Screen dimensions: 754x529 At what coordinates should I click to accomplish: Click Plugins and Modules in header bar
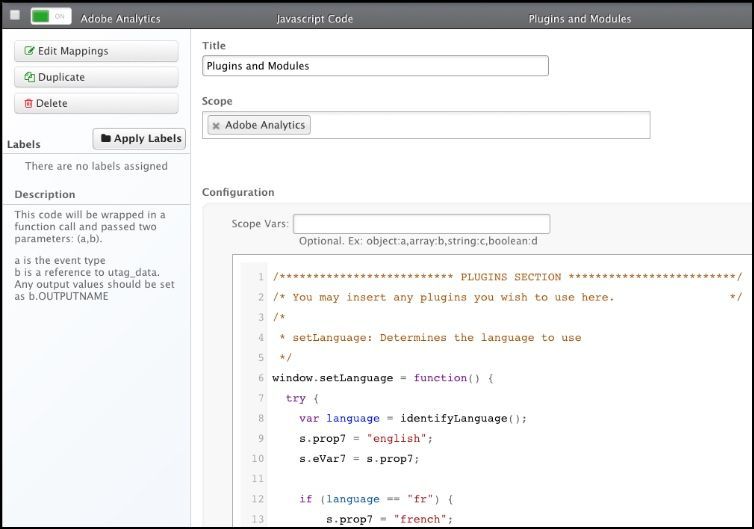pyautogui.click(x=579, y=18)
